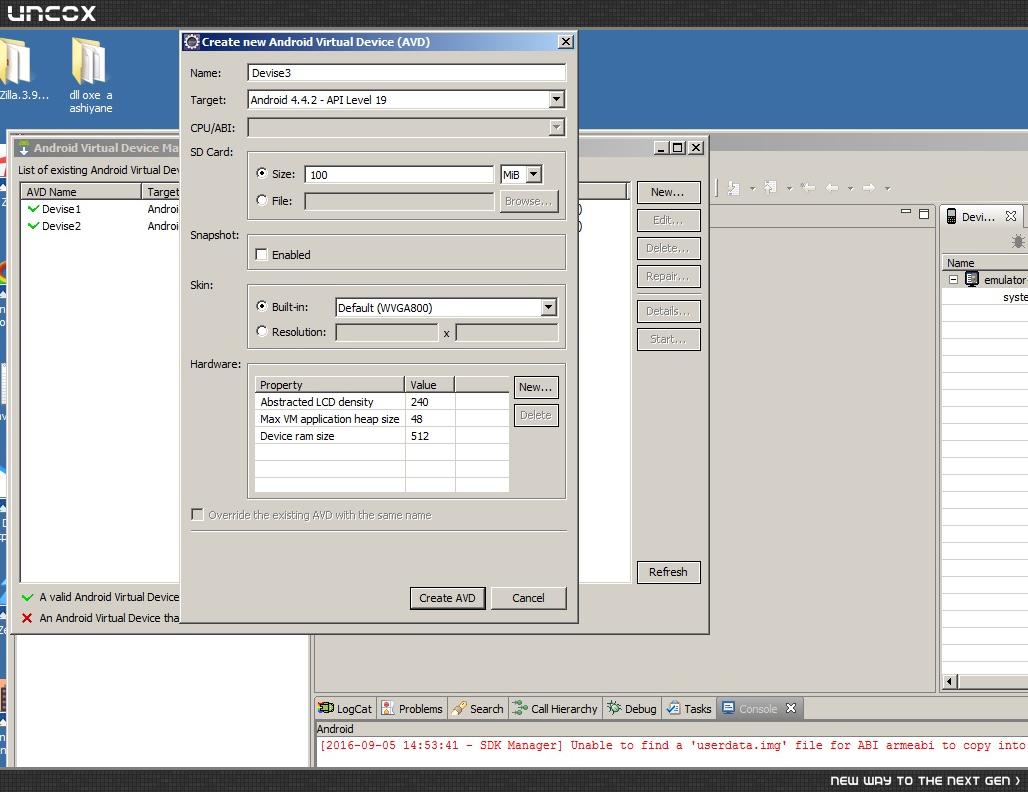Image resolution: width=1028 pixels, height=792 pixels.
Task: Click the Name input field with Devise3
Action: point(406,73)
